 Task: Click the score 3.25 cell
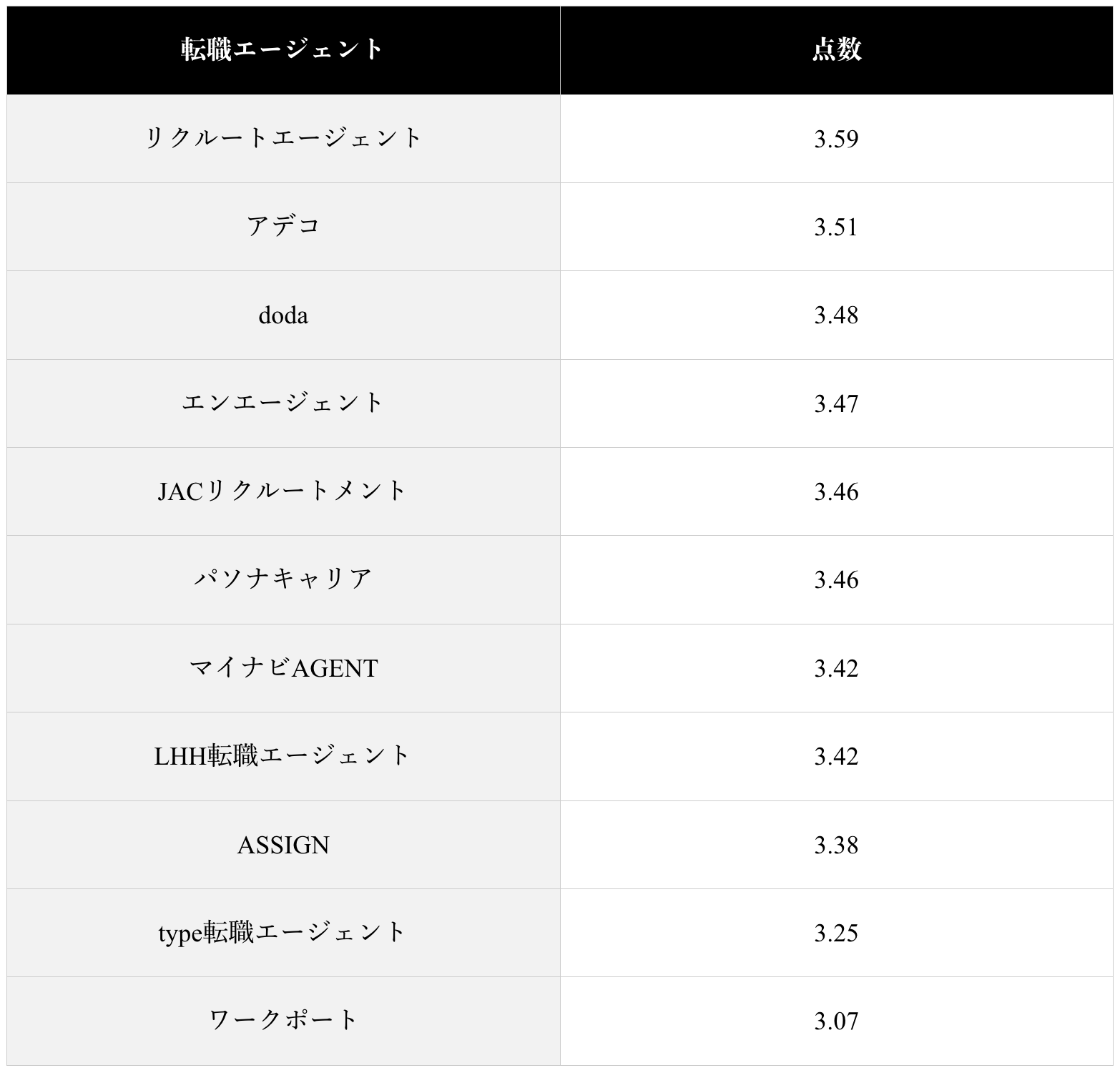tap(836, 933)
